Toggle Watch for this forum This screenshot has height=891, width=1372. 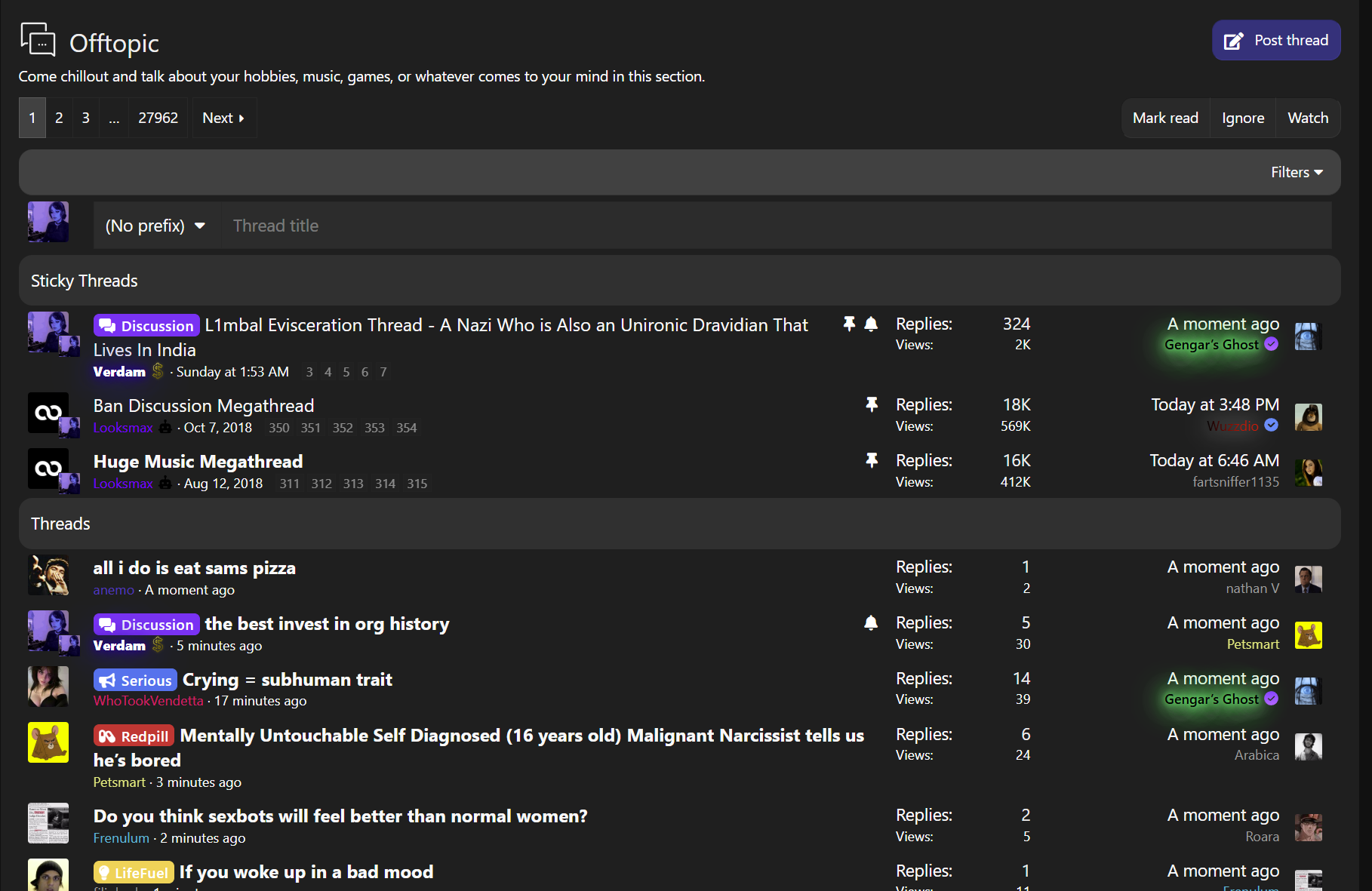[1307, 118]
